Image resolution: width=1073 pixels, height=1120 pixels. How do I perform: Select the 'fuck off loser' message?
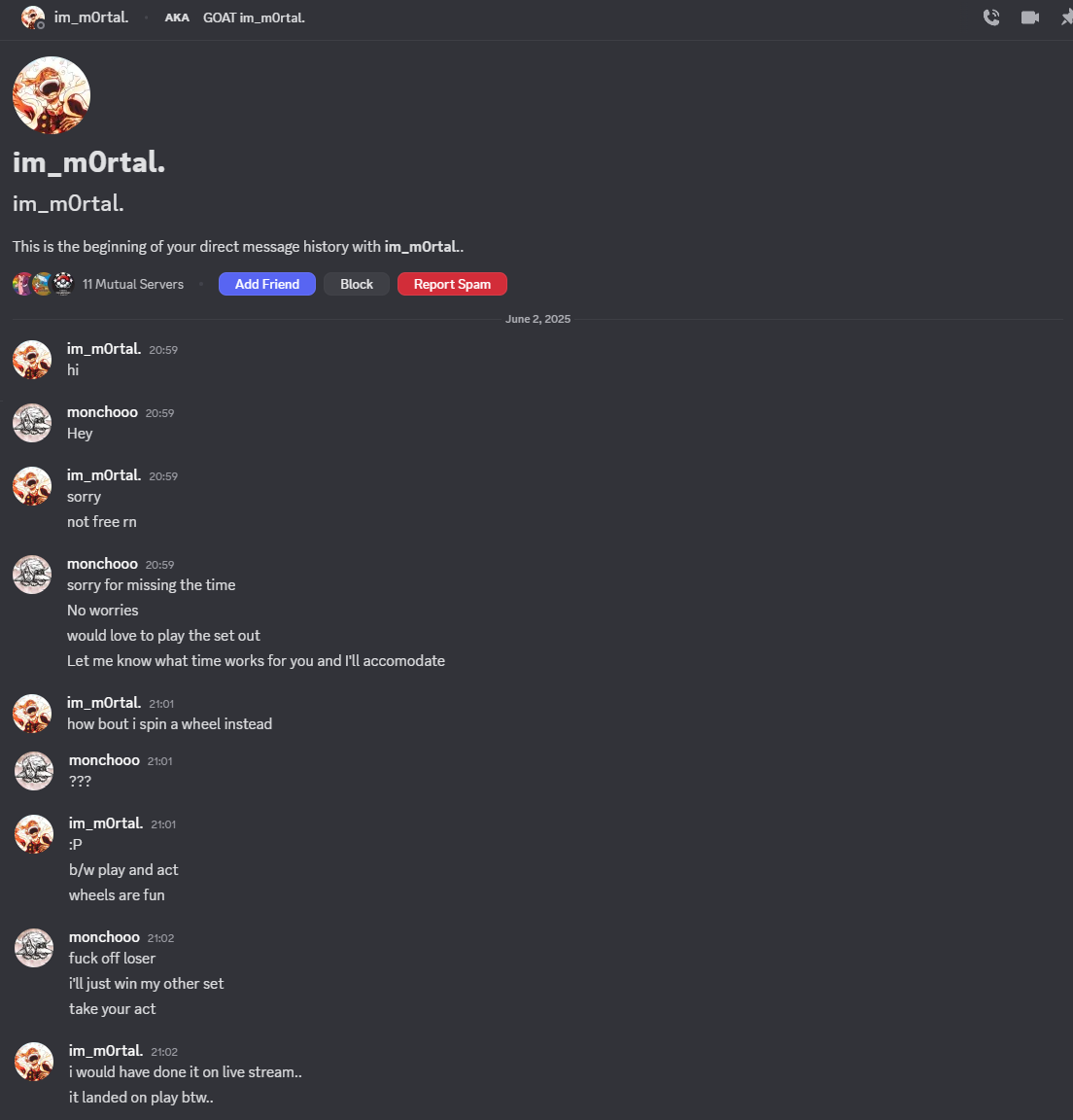coord(112,959)
